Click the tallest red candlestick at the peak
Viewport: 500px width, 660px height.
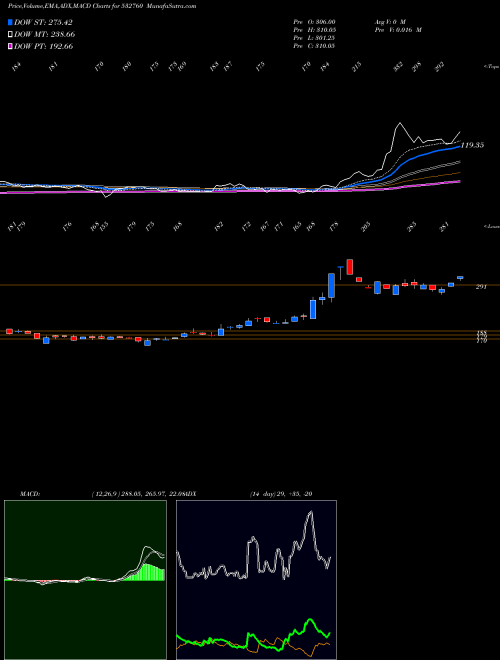pyautogui.click(x=349, y=267)
